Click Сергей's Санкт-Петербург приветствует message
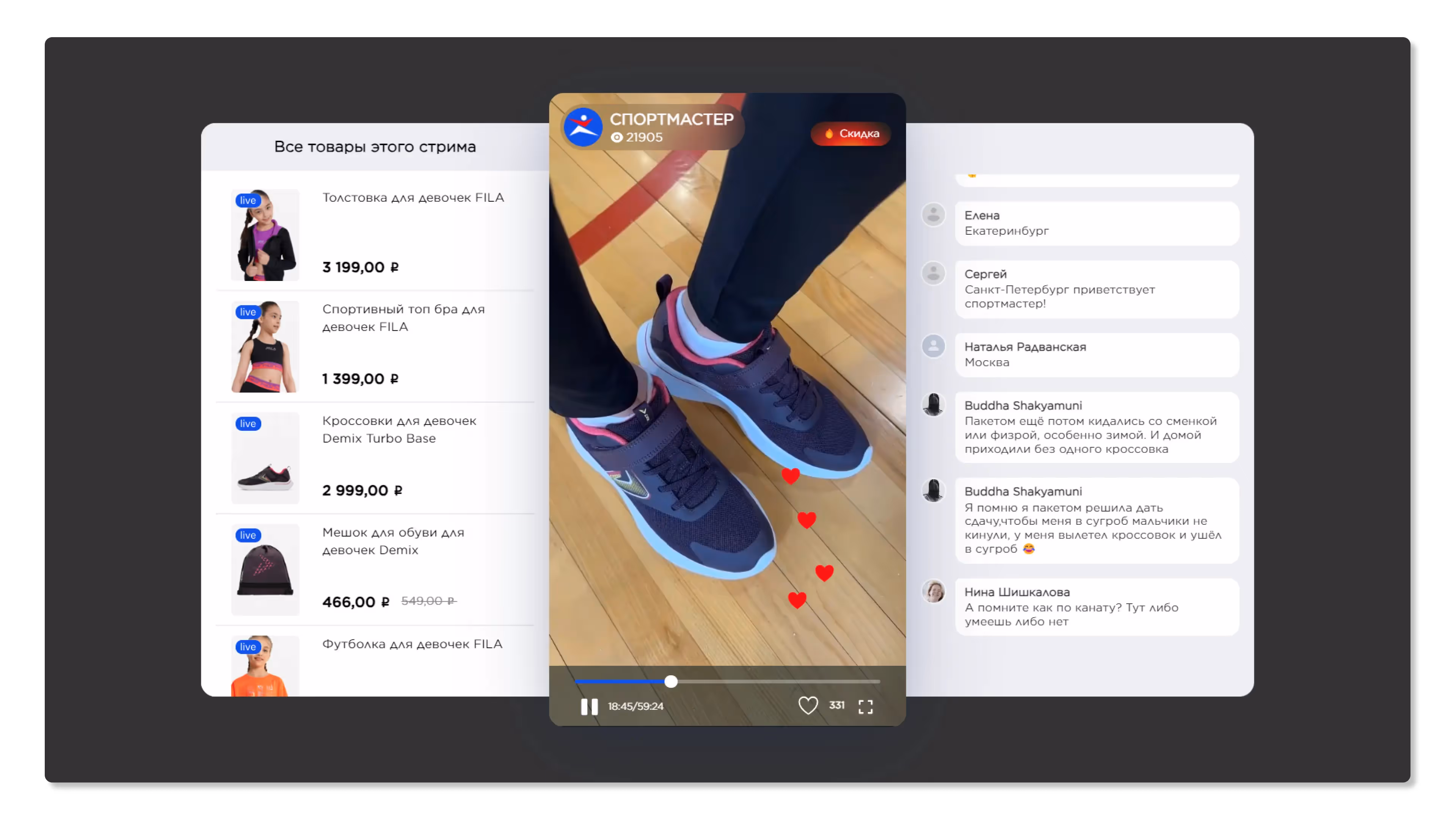Image resolution: width=1456 pixels, height=819 pixels. click(1097, 289)
